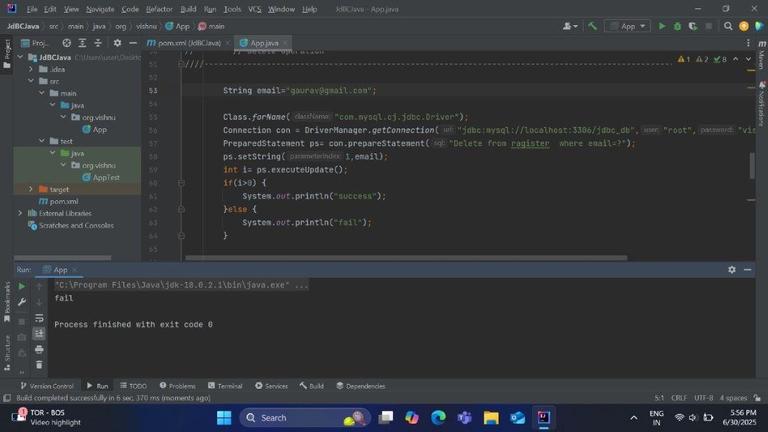Screen dimensions: 768x432
Task: Run the App configuration with green play
Action: click(662, 26)
